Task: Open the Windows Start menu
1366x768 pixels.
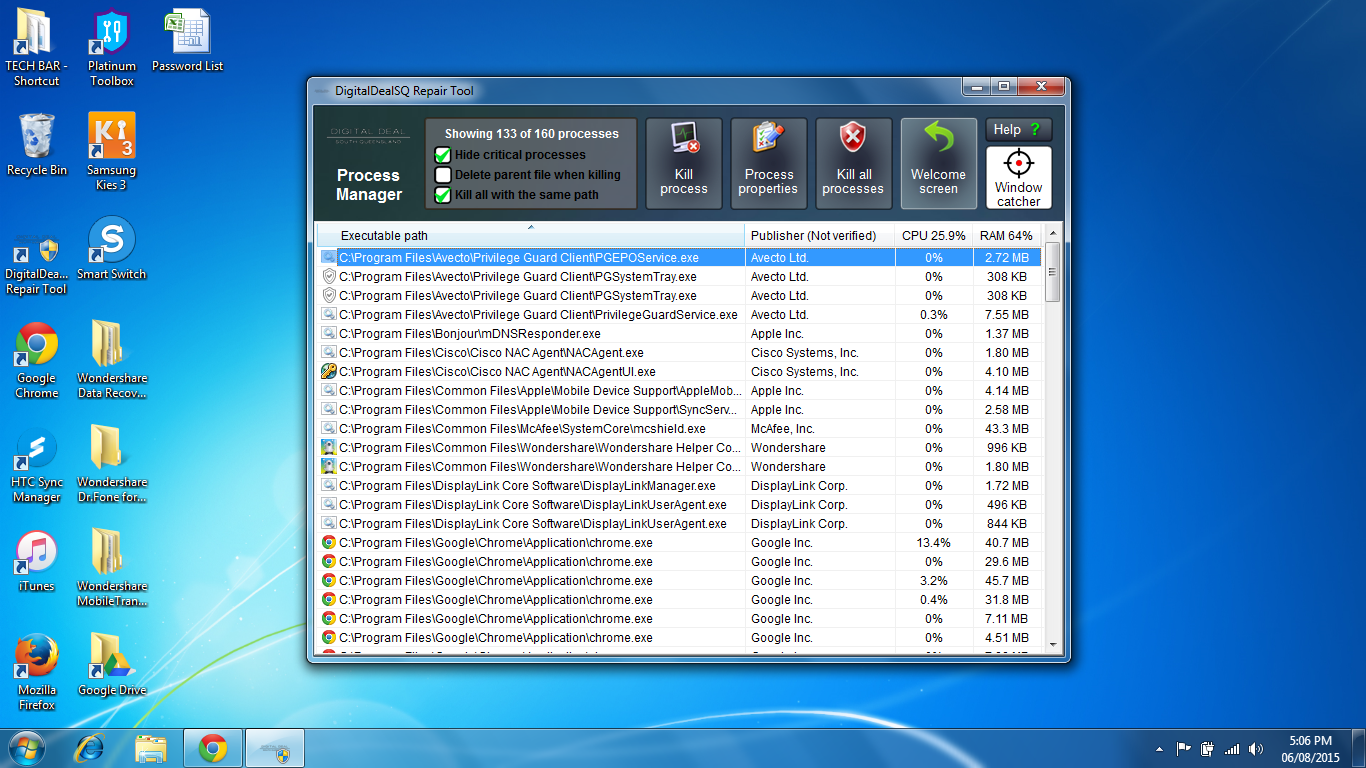Action: (x=27, y=748)
